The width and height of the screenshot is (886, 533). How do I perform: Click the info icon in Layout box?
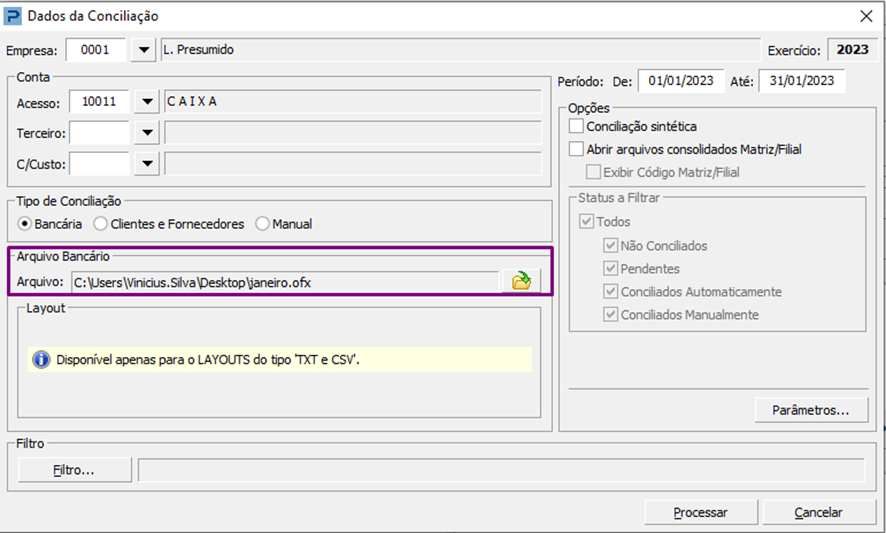pos(41,359)
